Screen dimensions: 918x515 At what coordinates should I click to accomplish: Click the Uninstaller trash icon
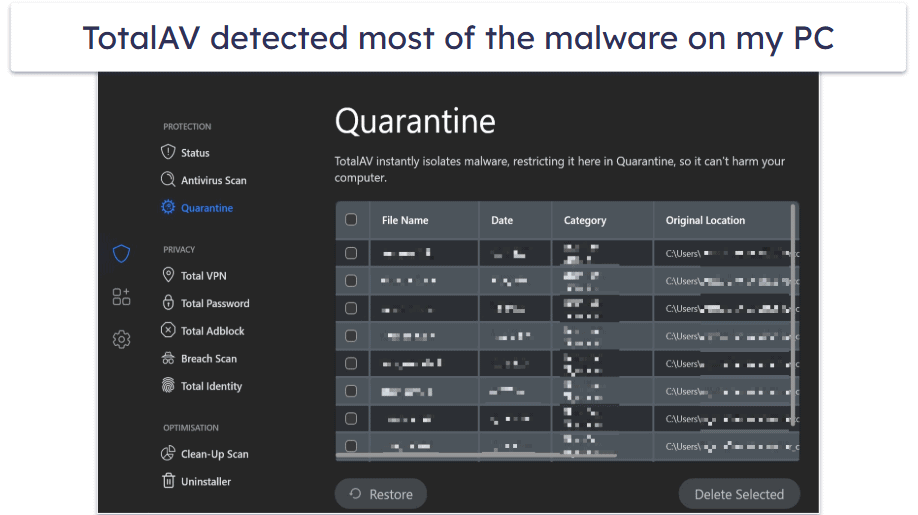pos(168,481)
